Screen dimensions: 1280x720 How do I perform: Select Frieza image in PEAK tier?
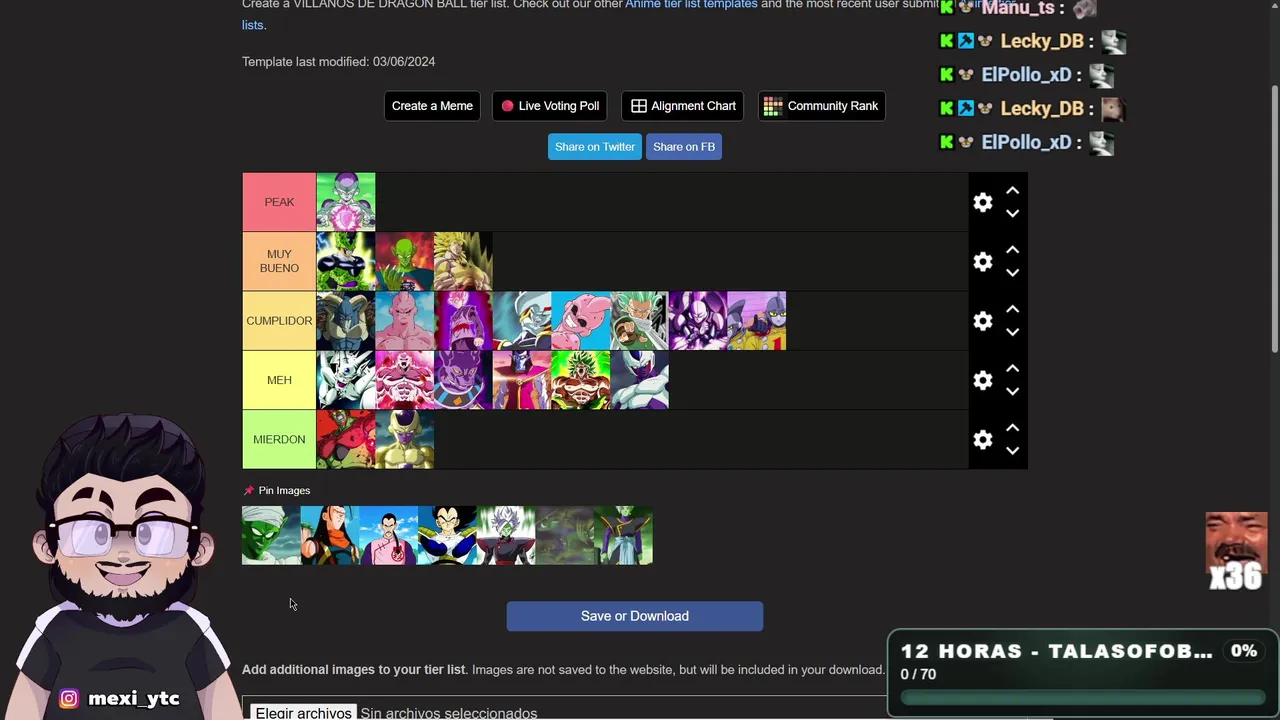tap(346, 202)
